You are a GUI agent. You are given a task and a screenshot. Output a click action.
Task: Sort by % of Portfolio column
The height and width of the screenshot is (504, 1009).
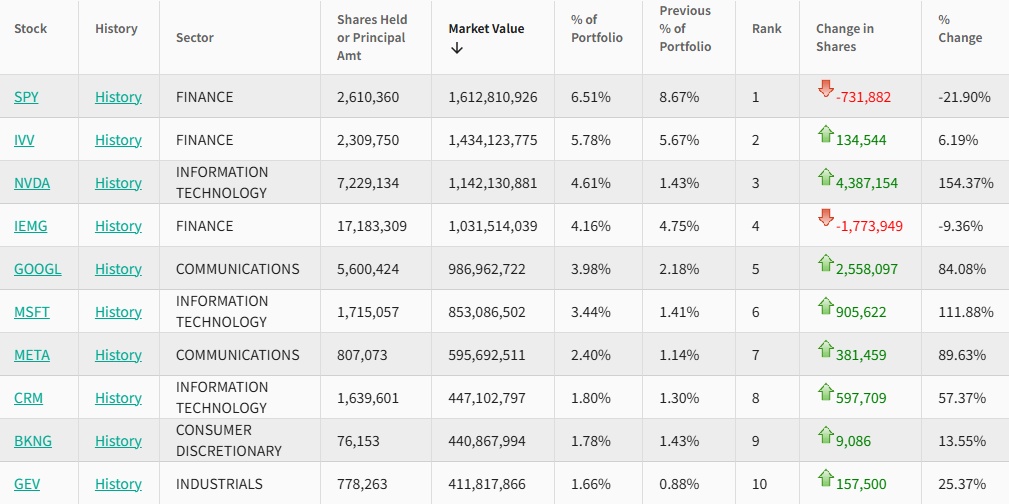[x=597, y=28]
